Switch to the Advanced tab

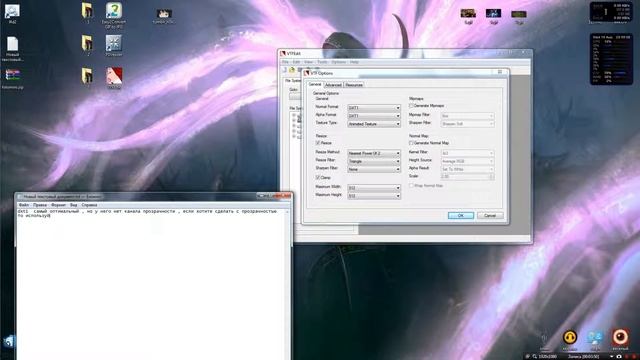click(333, 85)
